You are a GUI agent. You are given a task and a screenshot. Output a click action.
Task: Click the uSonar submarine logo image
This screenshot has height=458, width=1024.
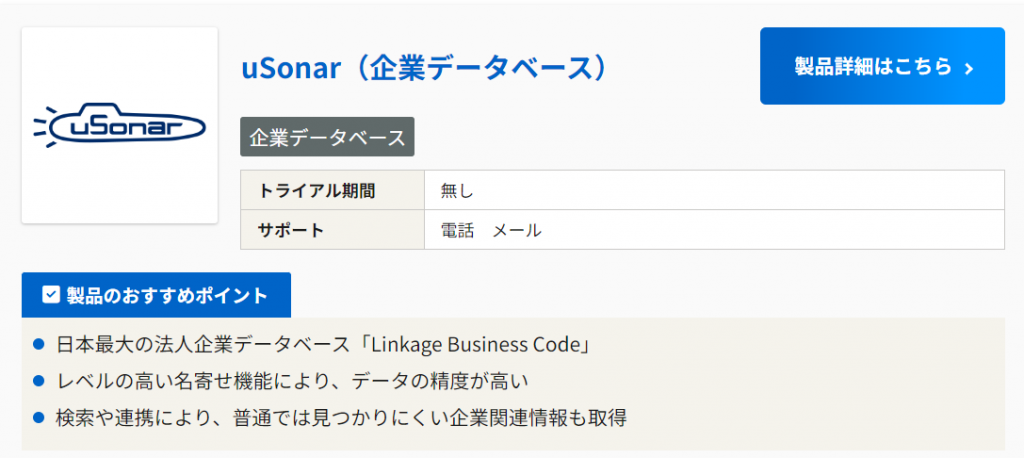(119, 125)
